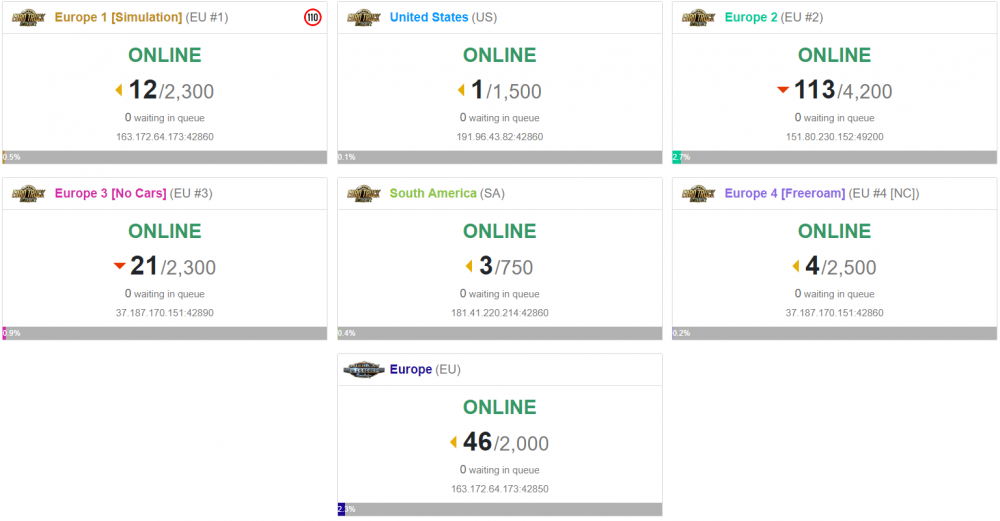Image resolution: width=1000 pixels, height=521 pixels.
Task: Click the game logo beside Europe 3 [No Cars]
Action: (28, 194)
